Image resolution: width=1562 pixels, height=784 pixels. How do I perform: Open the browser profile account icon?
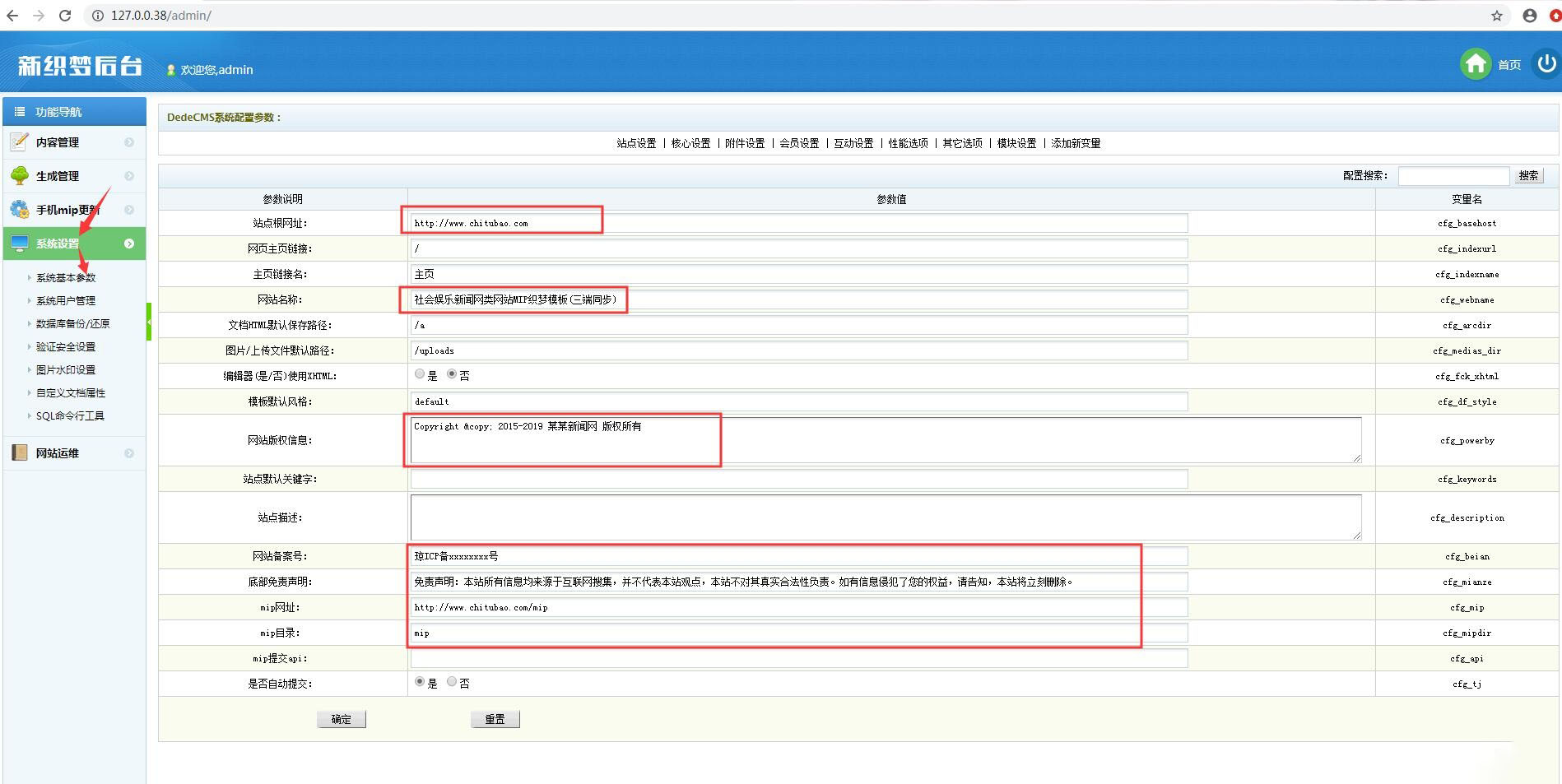click(1530, 16)
